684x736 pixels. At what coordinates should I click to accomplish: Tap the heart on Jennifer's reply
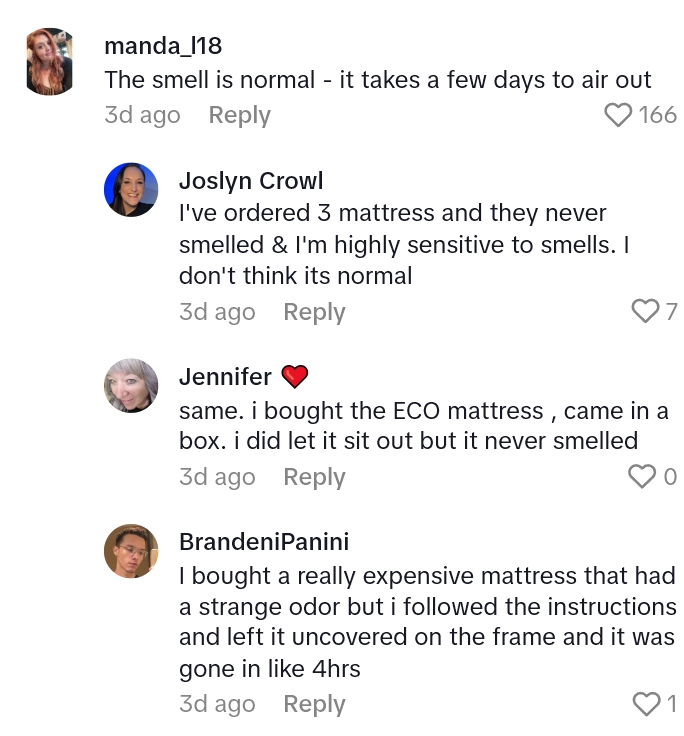click(x=642, y=477)
